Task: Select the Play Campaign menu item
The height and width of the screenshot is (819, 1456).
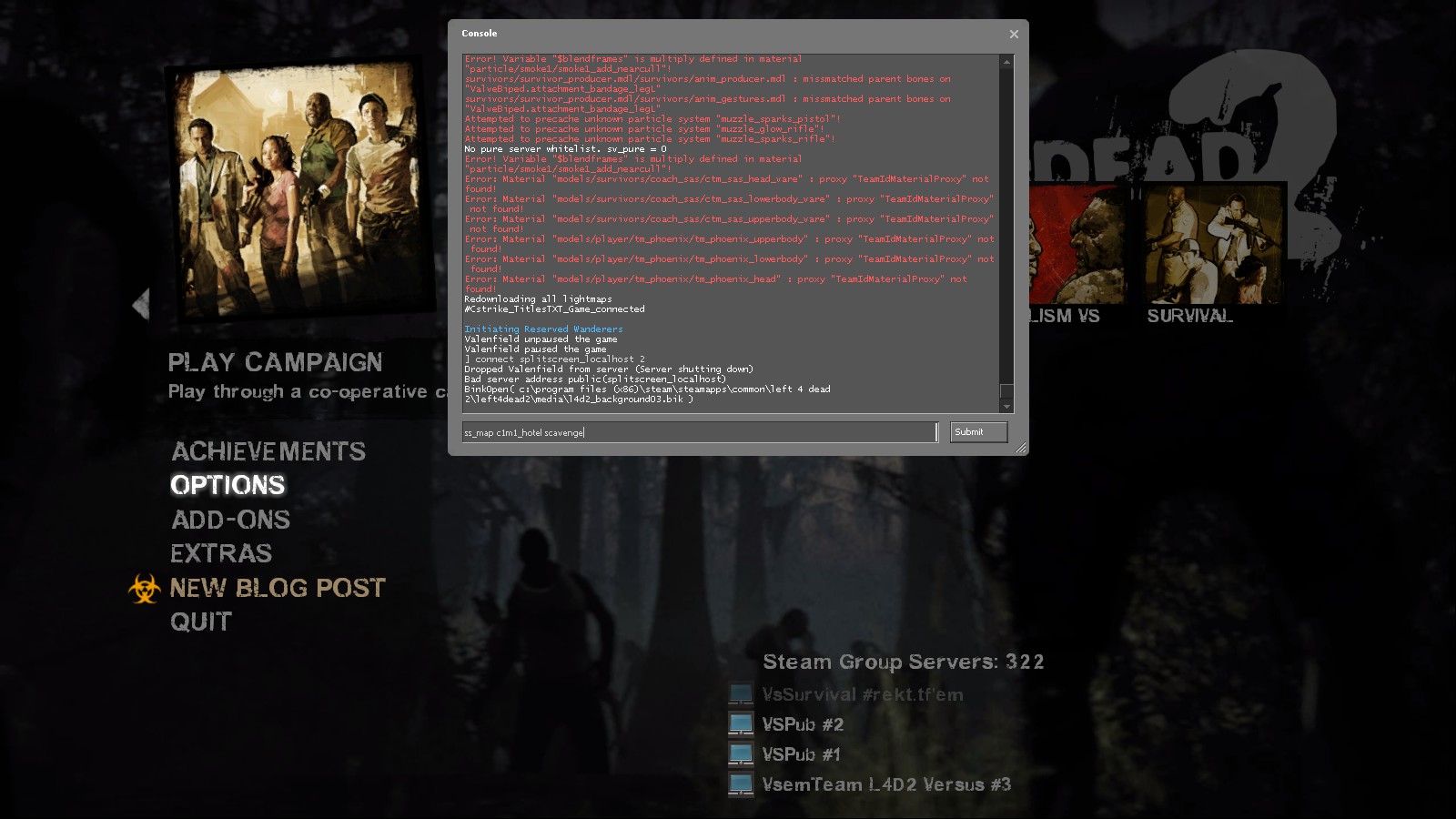Action: (x=275, y=362)
